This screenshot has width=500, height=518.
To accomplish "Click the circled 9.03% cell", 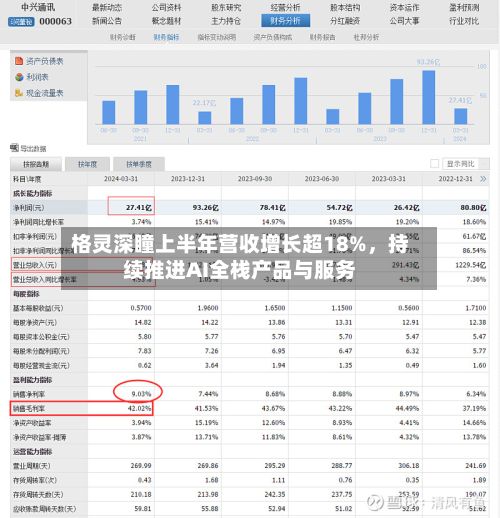I will click(141, 394).
